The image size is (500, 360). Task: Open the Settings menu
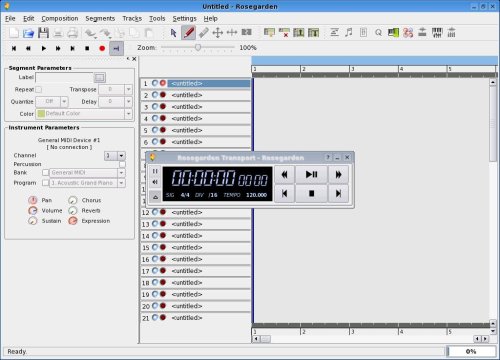184,18
